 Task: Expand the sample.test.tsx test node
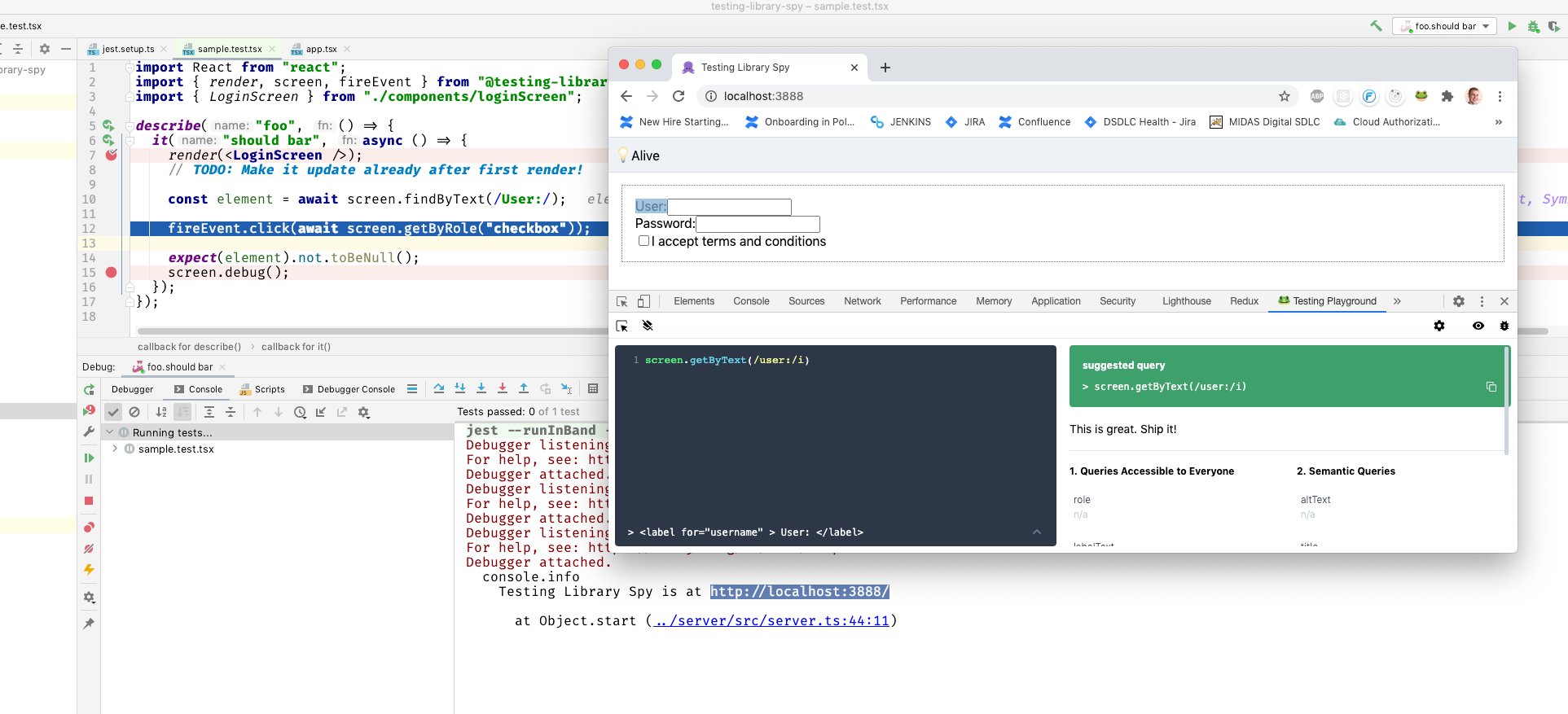coord(115,449)
